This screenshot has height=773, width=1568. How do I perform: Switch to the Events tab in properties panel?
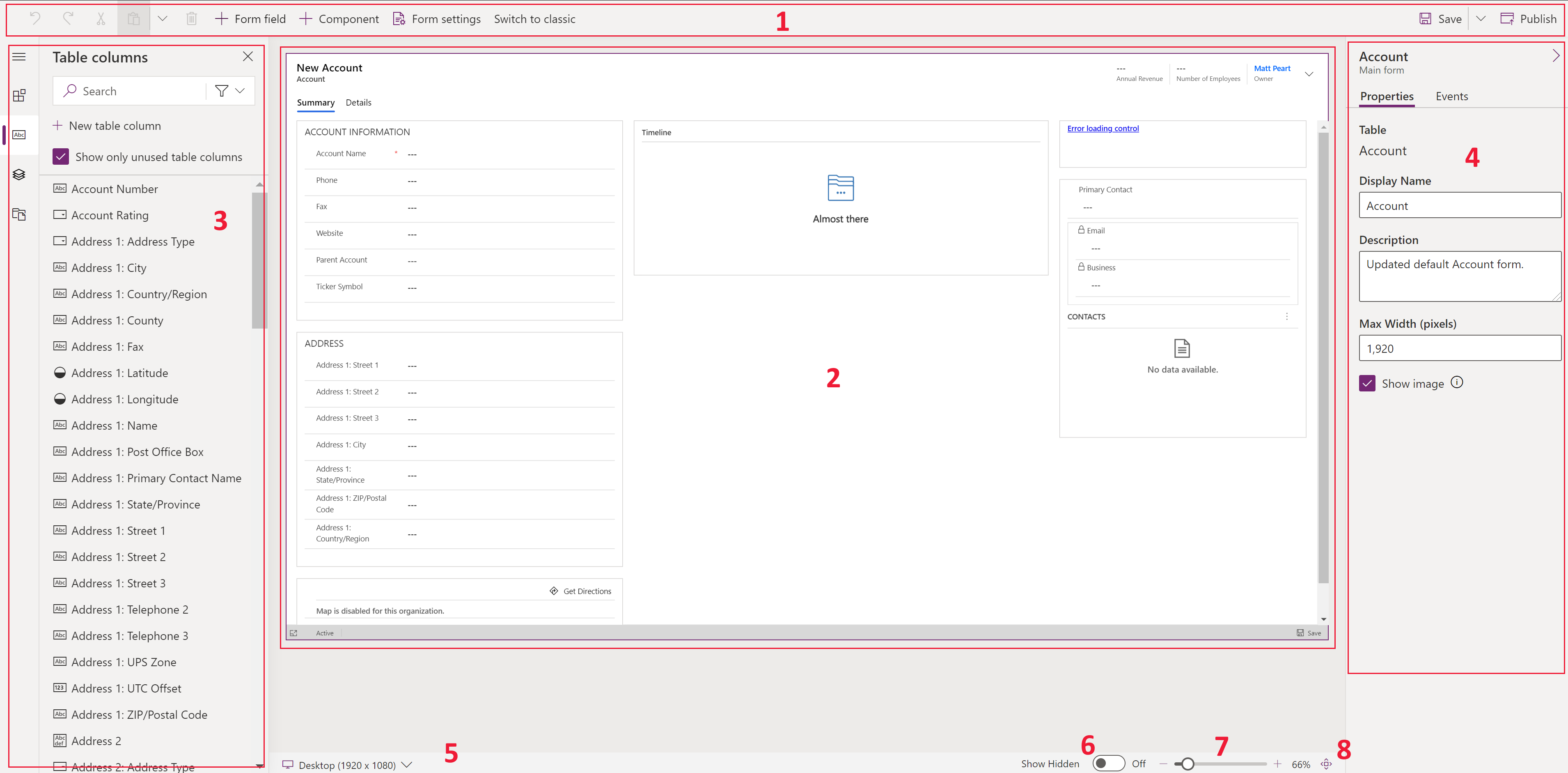[1452, 96]
